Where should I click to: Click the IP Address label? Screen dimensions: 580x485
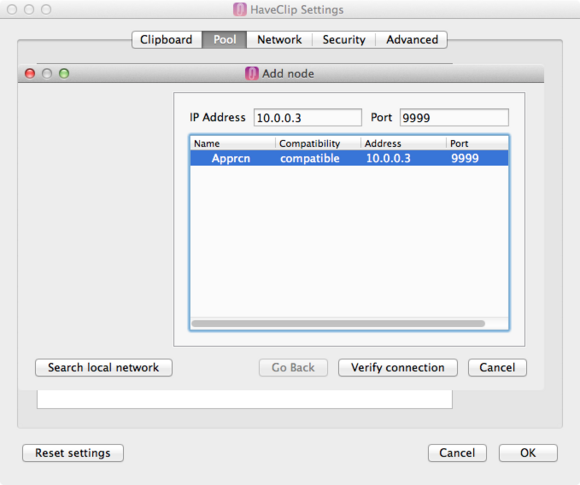pyautogui.click(x=218, y=117)
